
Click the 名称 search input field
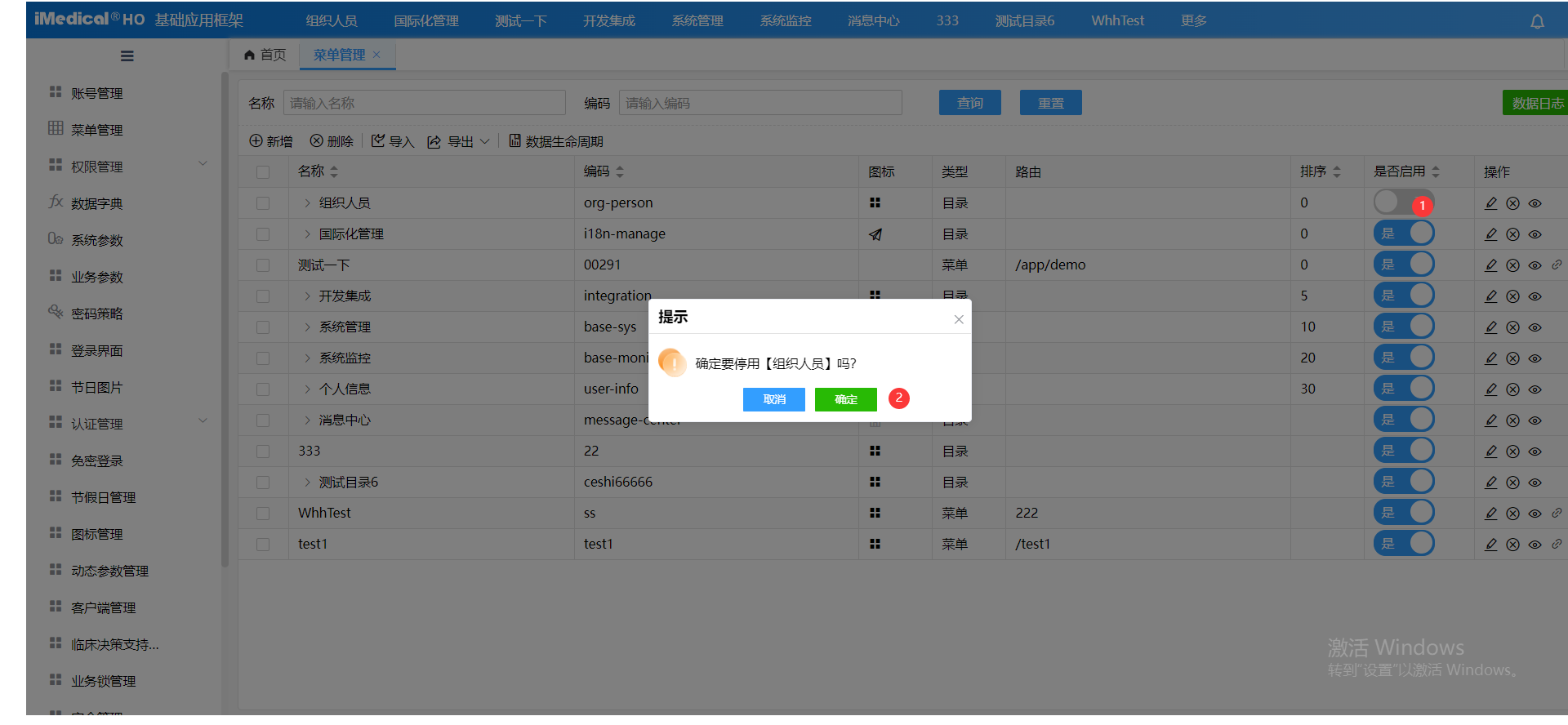424,103
